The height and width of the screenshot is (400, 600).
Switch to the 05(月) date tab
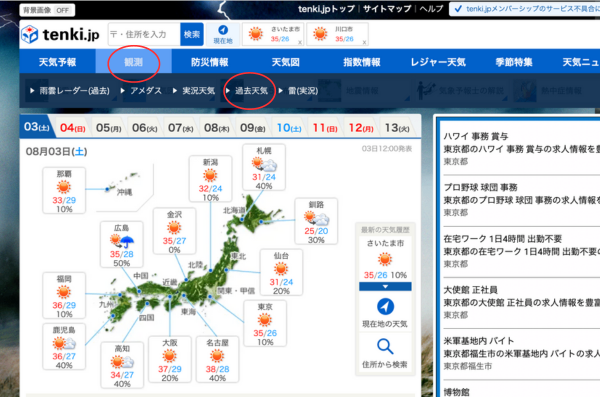pyautogui.click(x=109, y=127)
